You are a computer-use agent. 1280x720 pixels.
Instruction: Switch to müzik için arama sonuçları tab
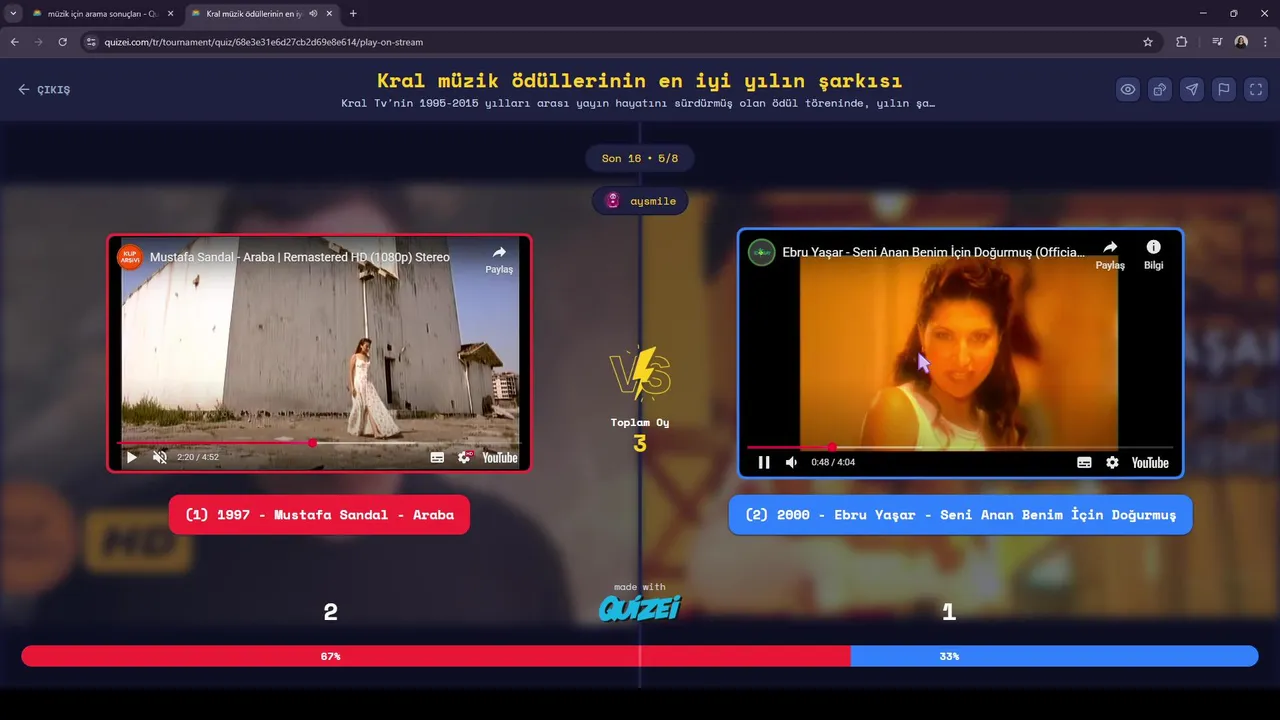103,14
